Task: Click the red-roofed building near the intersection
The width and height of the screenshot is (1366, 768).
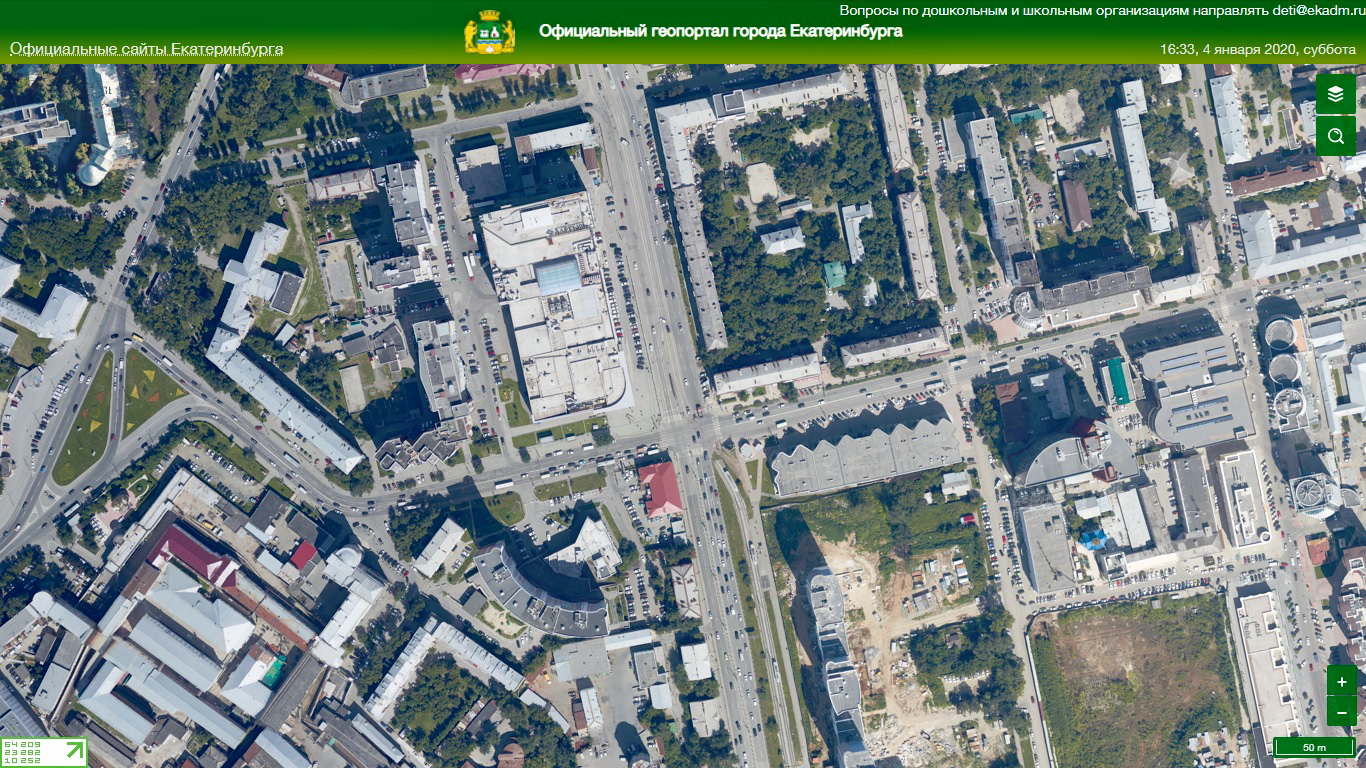Action: pyautogui.click(x=659, y=488)
